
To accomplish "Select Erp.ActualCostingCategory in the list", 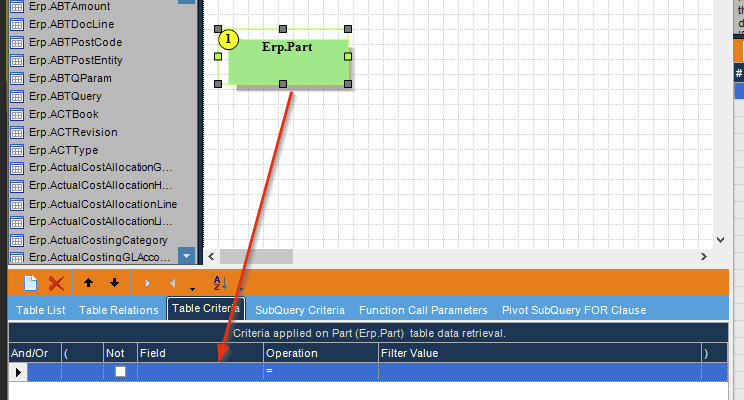I will point(98,241).
